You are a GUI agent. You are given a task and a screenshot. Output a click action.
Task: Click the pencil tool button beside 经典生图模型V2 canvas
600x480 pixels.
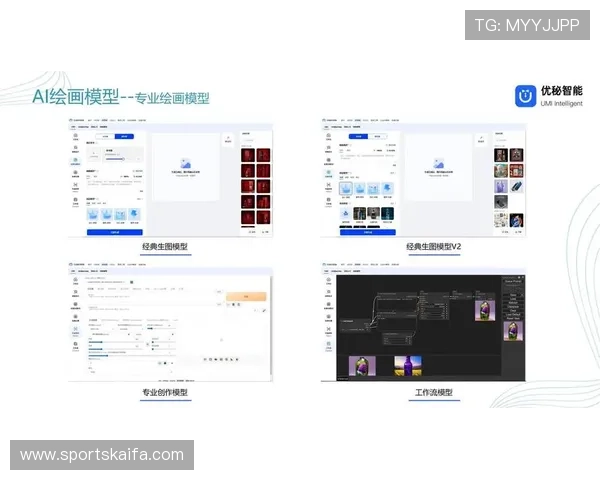(481, 140)
